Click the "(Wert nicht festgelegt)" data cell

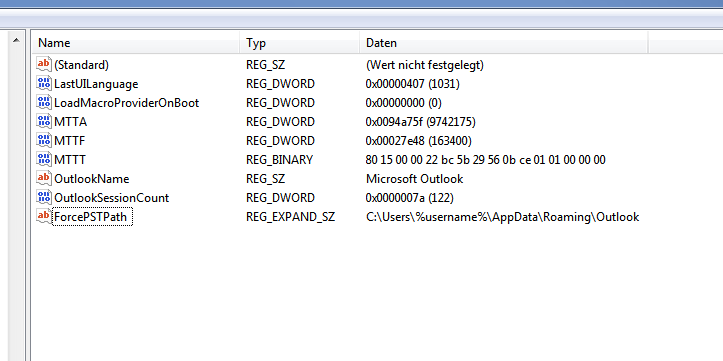point(425,65)
